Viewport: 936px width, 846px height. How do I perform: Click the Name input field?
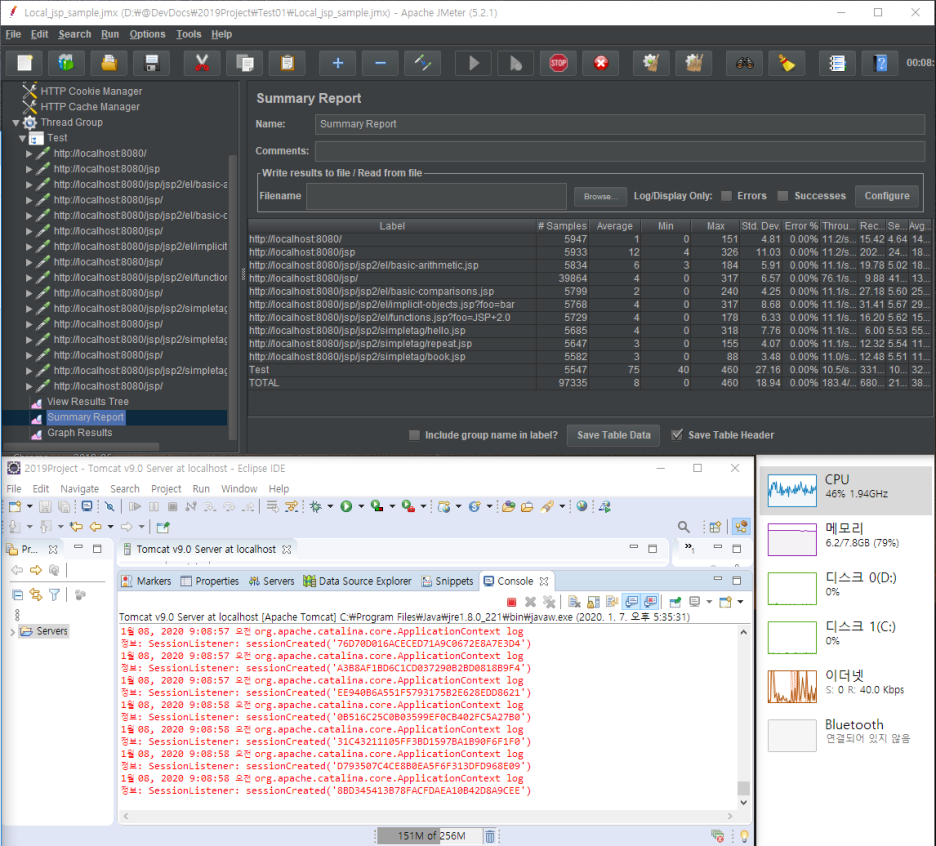tap(620, 124)
